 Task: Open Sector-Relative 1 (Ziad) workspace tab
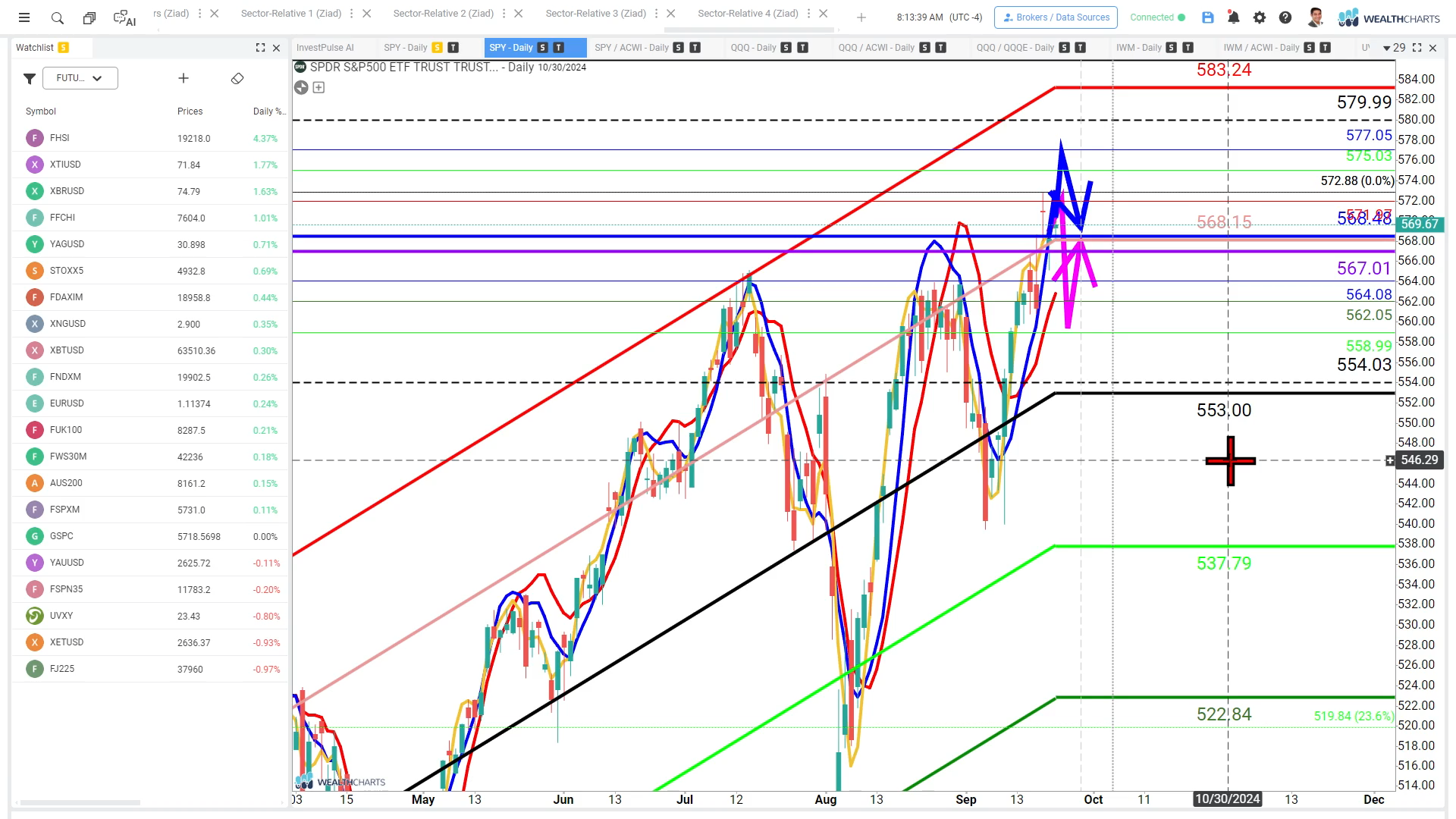pos(291,14)
